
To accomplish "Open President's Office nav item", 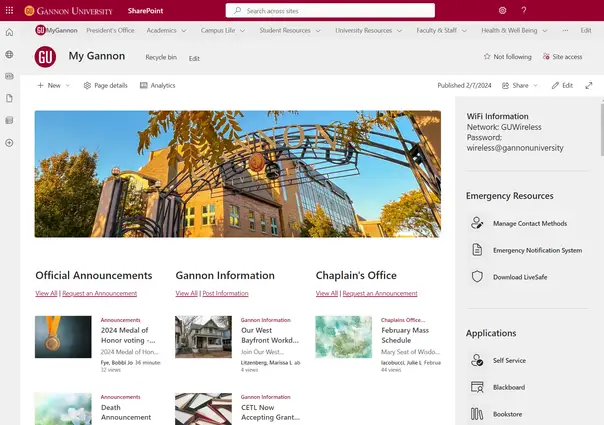I will [x=110, y=30].
